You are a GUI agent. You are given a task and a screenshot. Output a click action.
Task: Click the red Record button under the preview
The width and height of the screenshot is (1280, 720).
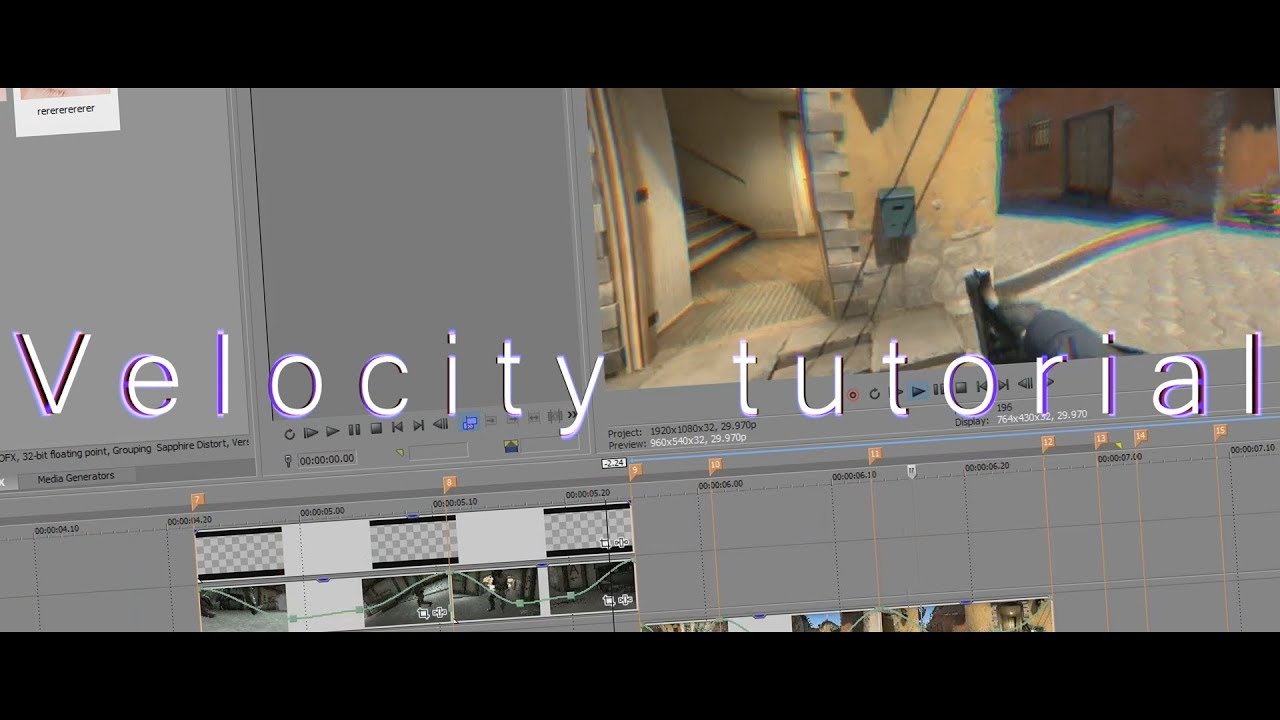pos(853,395)
